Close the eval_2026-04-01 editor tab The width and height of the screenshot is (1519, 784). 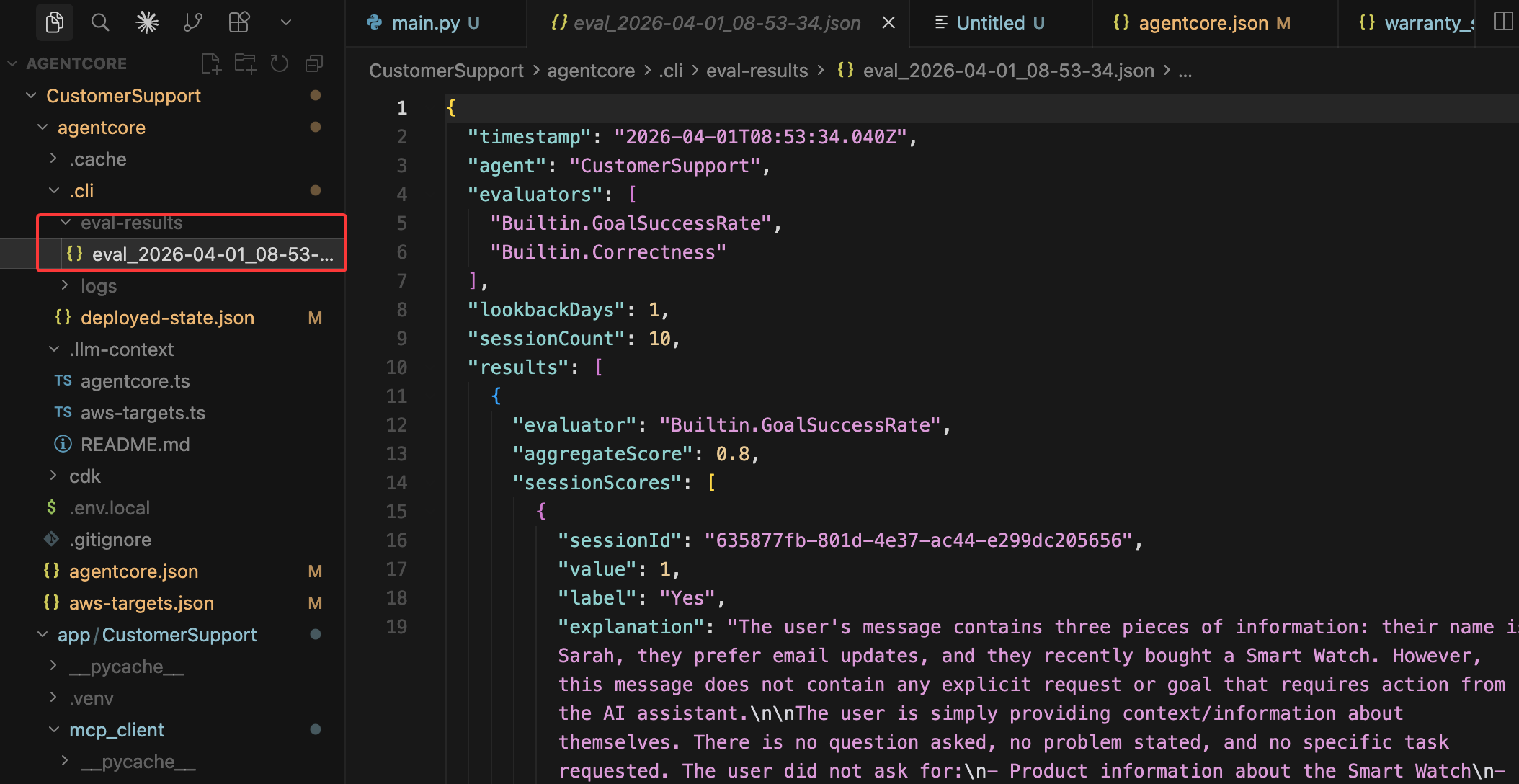pos(888,23)
